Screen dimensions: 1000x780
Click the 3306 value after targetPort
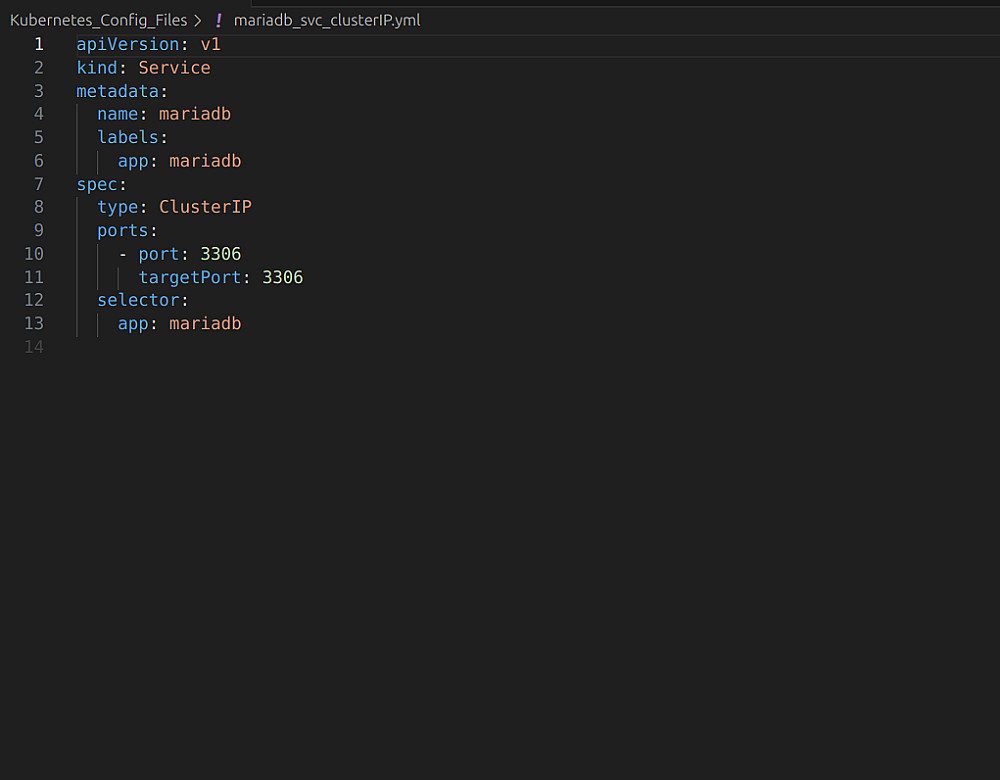283,277
